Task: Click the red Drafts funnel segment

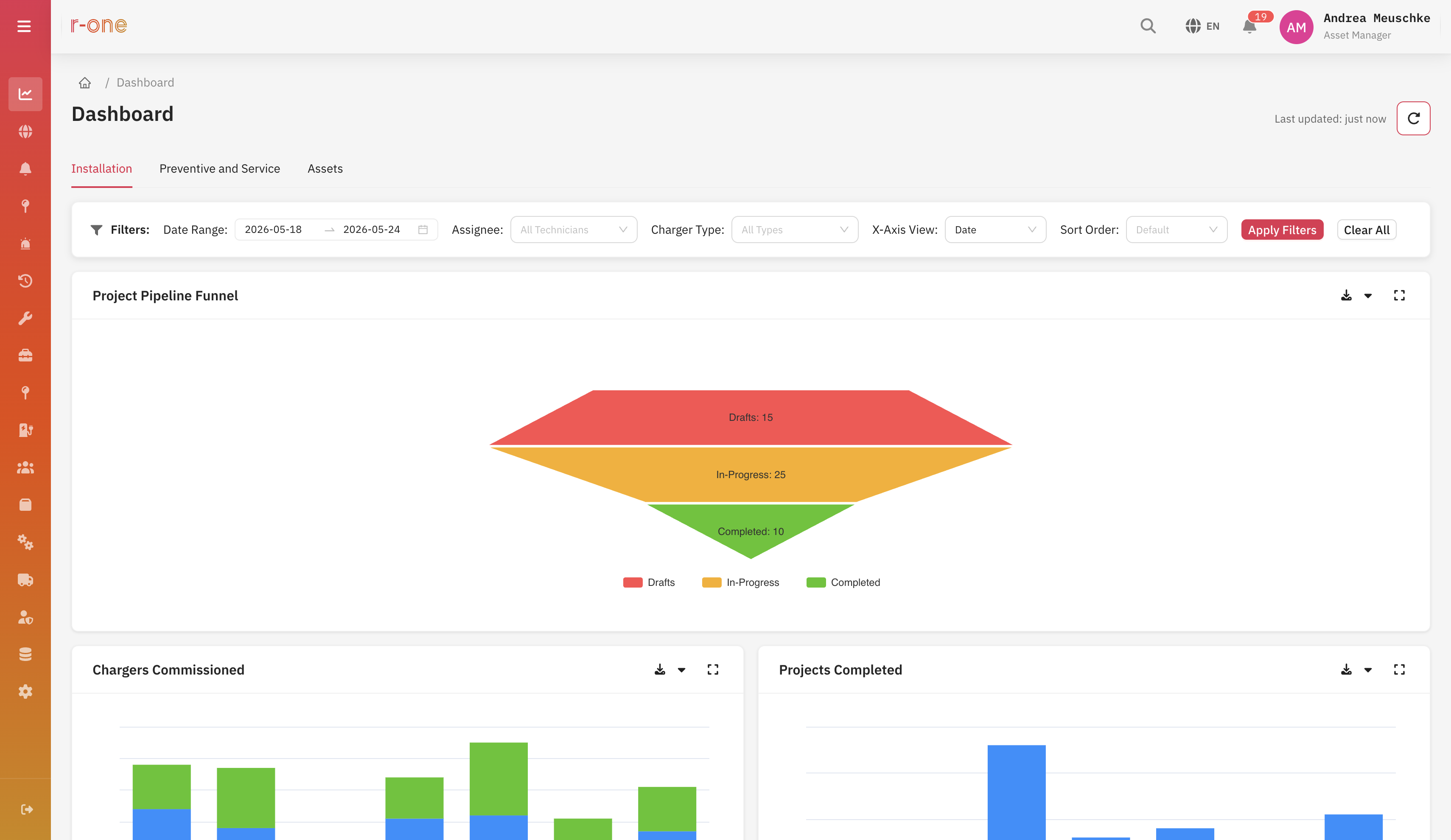Action: 750,417
